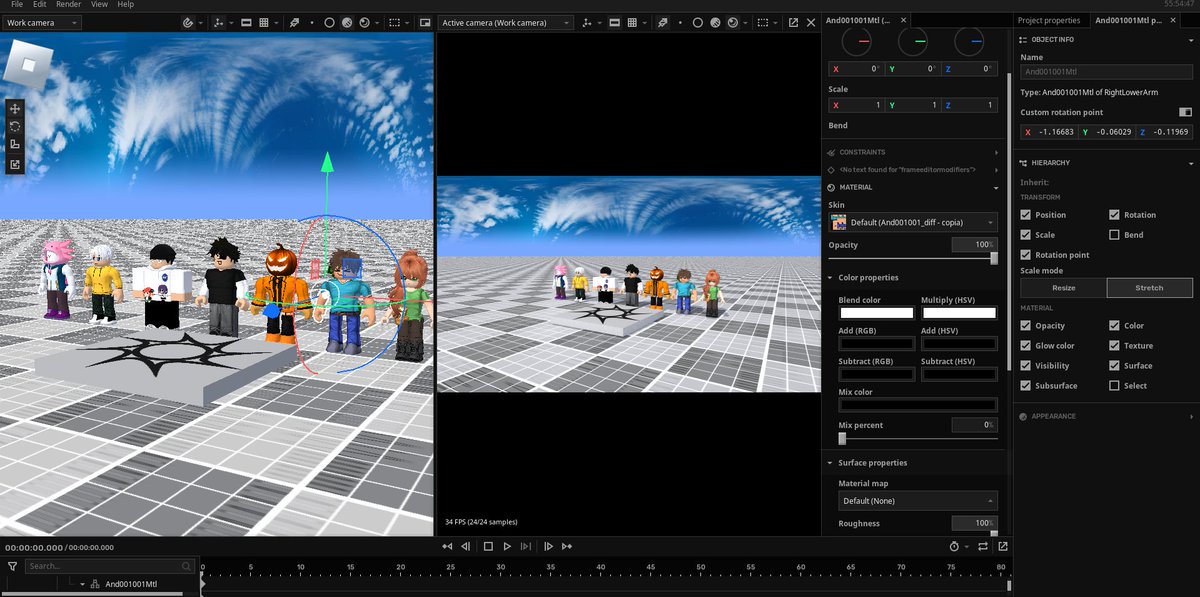Switch to the Project properties tab
This screenshot has height=597, width=1200.
click(1049, 20)
